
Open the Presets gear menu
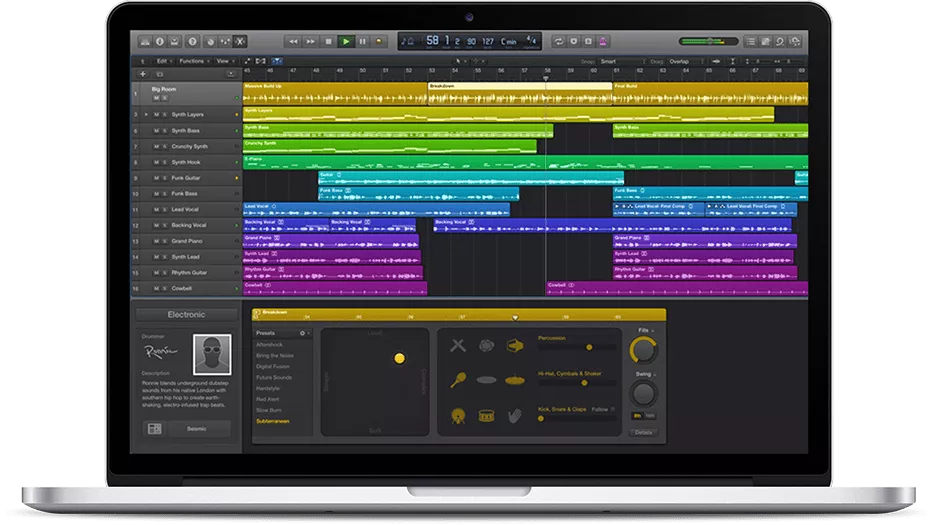click(303, 333)
